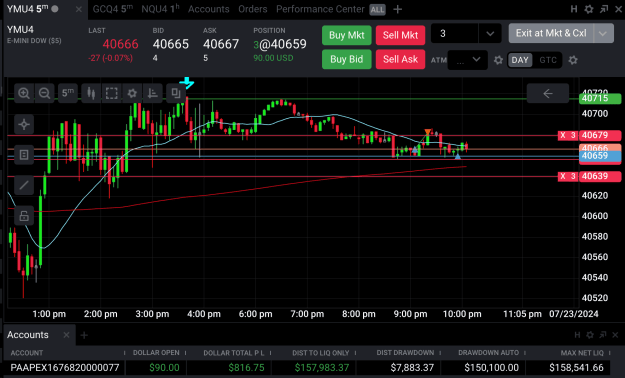
Task: Add a tab beside Accounts panel
Action: tap(84, 335)
